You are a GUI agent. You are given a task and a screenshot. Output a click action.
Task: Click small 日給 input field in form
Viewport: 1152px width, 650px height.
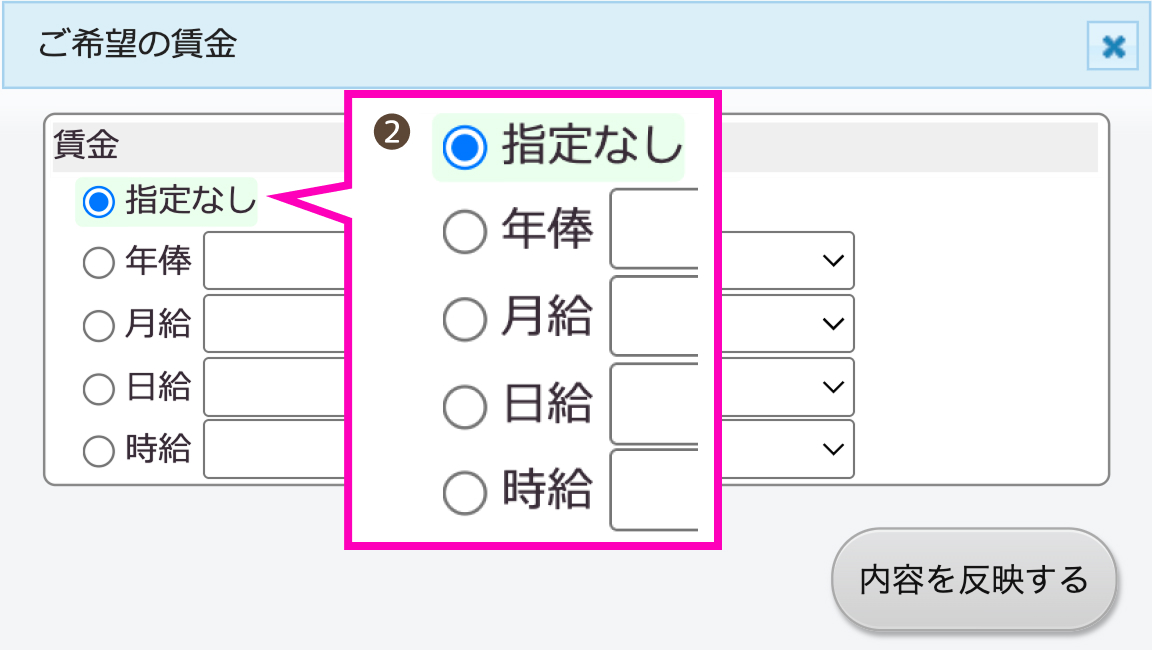coord(274,387)
